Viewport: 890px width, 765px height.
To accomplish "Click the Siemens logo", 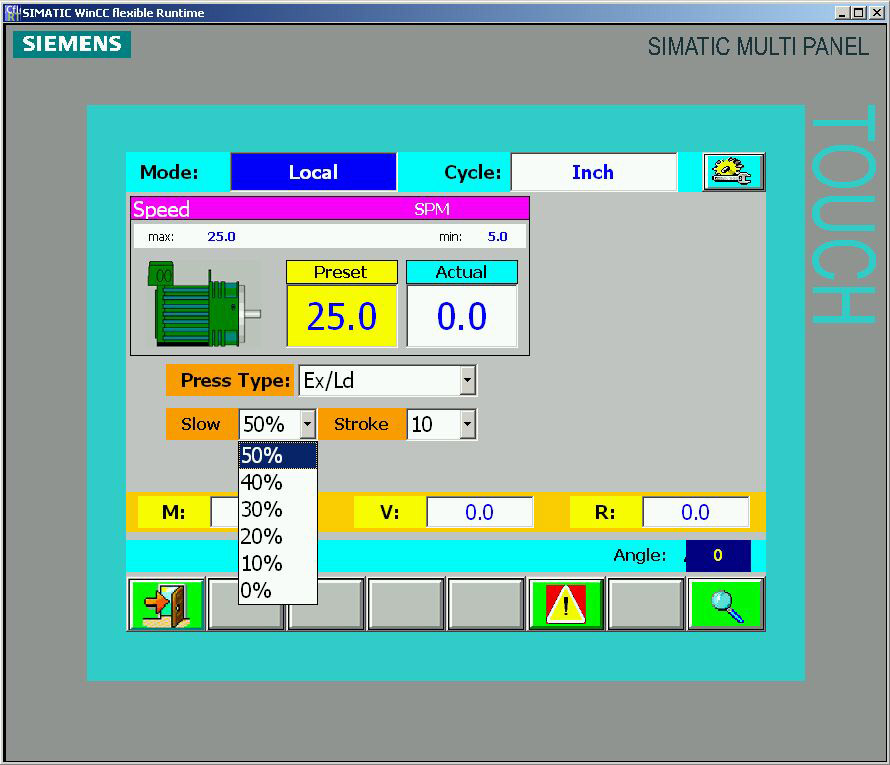I will 72,44.
